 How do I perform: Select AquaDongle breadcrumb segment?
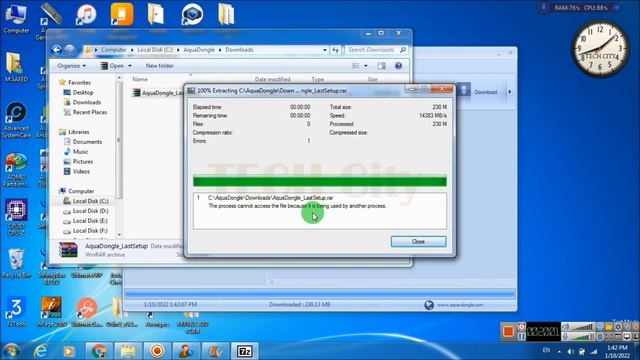pyautogui.click(x=199, y=50)
